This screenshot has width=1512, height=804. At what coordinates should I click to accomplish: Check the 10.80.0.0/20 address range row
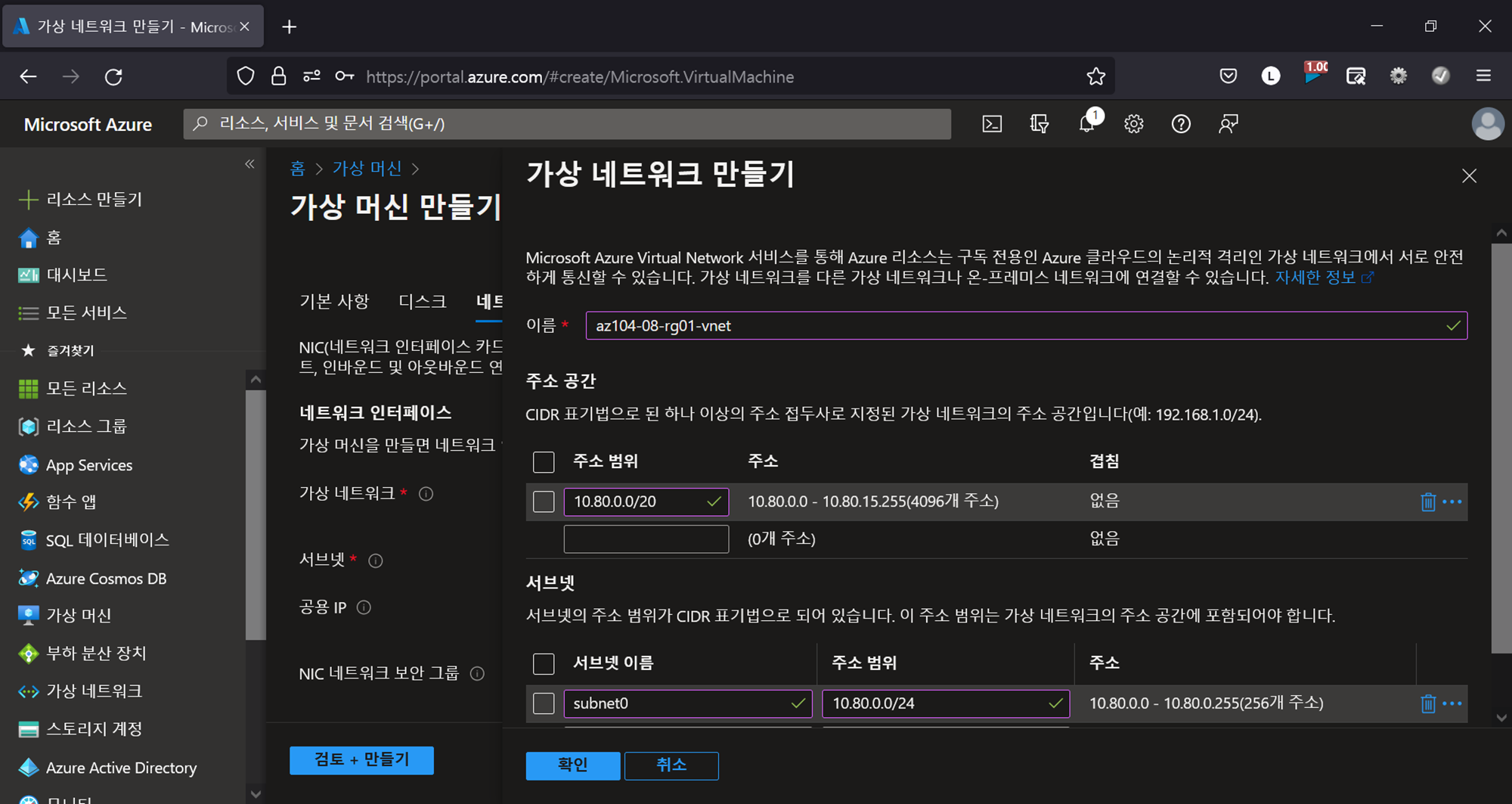(x=544, y=502)
